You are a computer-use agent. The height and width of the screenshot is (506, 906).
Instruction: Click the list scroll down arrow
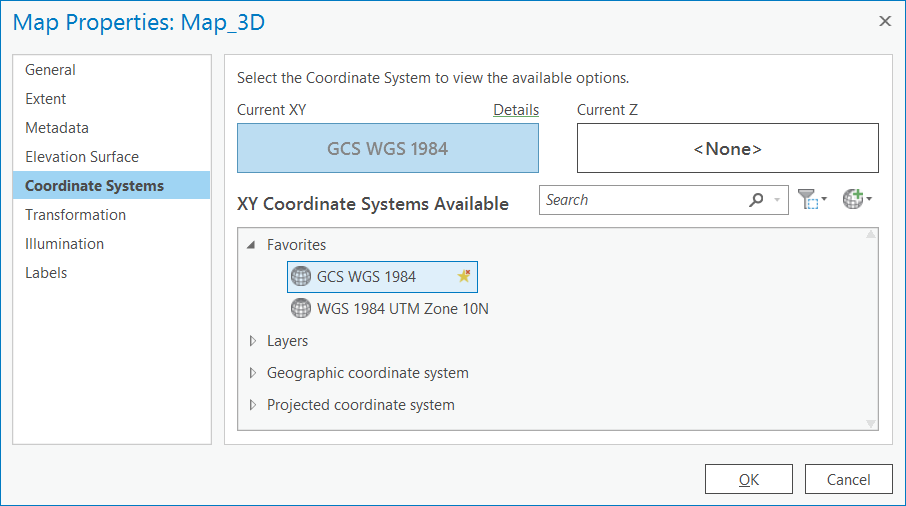[x=871, y=424]
